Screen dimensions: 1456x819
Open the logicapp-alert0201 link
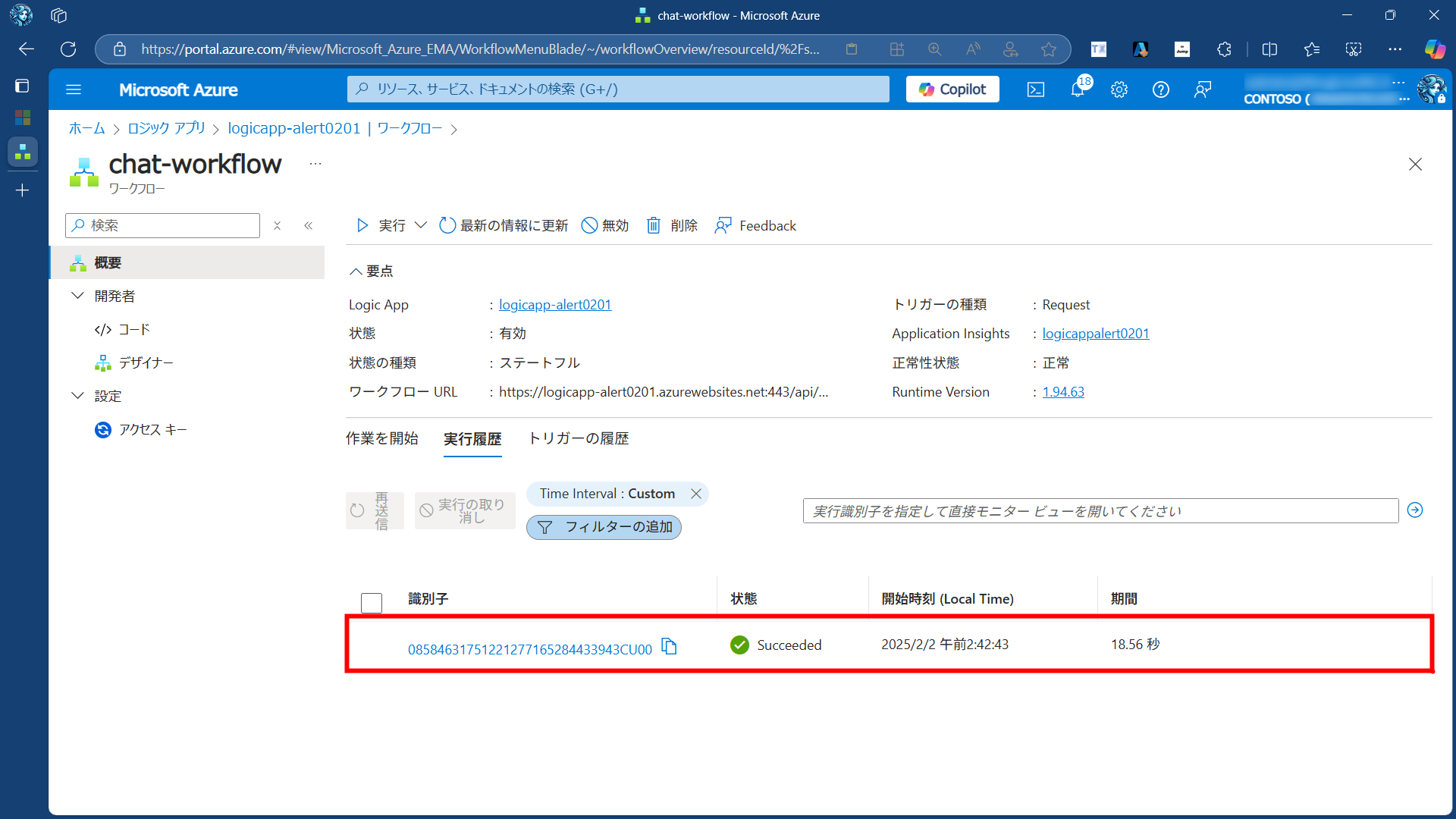(x=554, y=304)
